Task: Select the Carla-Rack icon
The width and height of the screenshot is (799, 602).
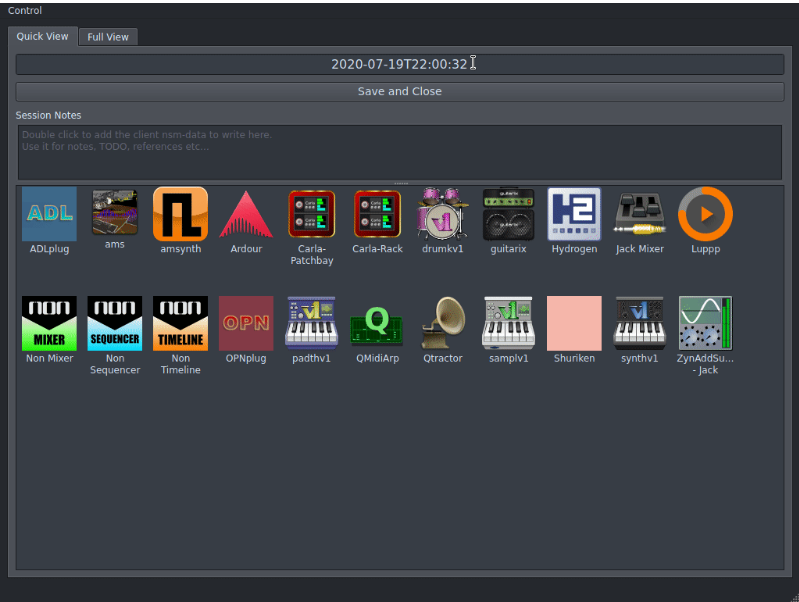Action: (378, 214)
